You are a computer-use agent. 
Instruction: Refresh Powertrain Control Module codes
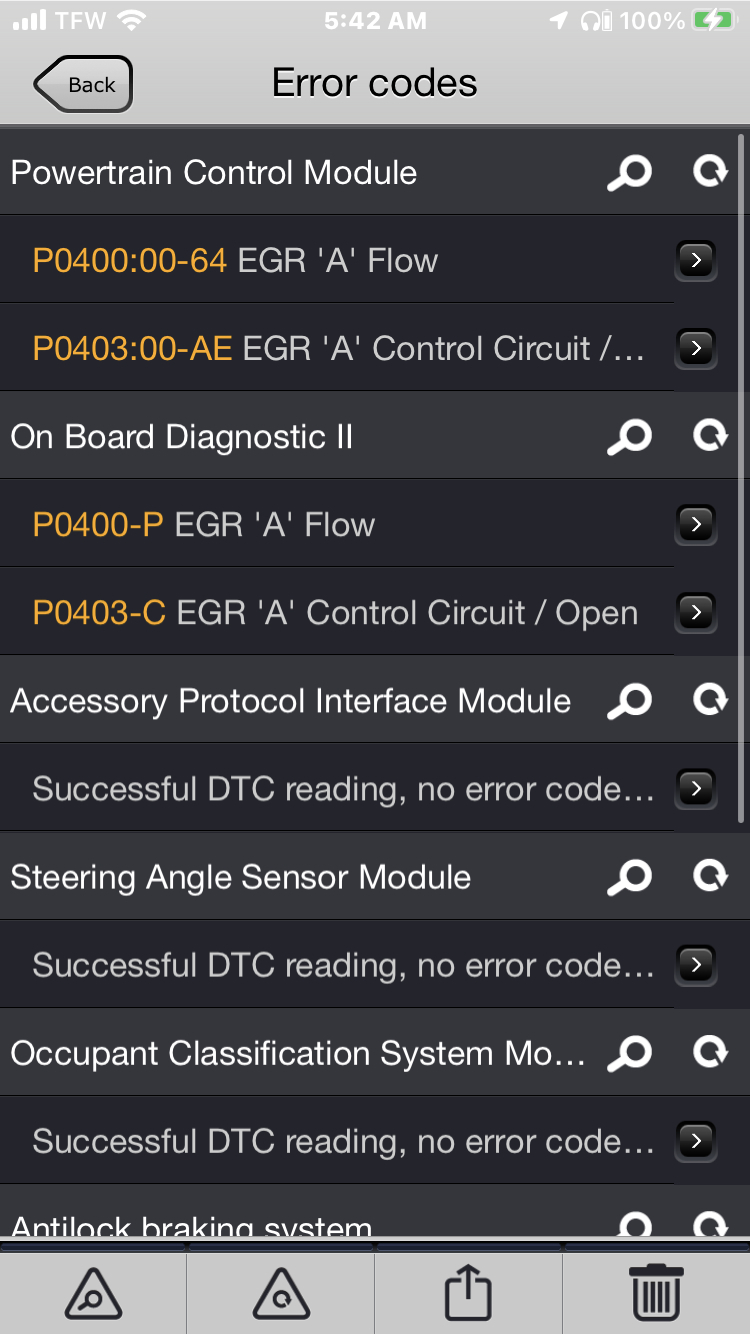click(710, 172)
